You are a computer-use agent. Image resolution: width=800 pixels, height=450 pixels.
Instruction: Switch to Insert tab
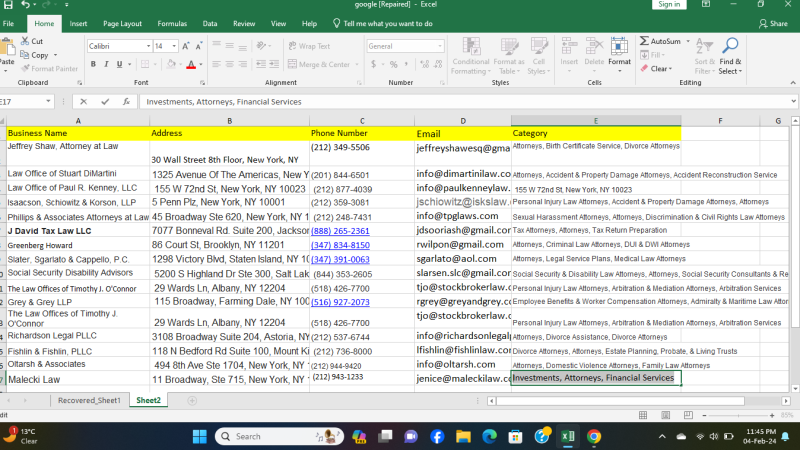[x=78, y=23]
